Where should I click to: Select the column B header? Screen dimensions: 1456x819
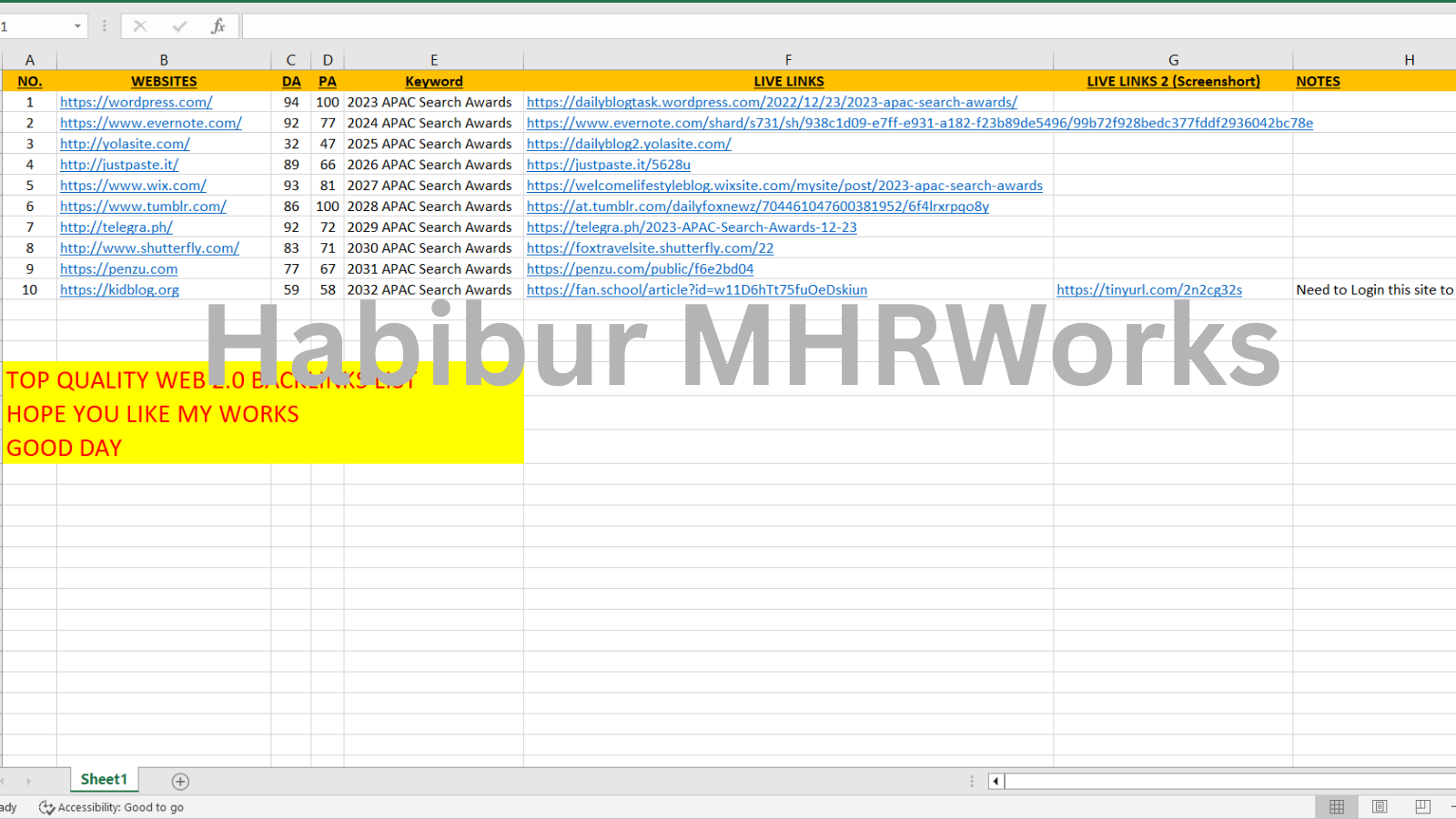point(164,60)
